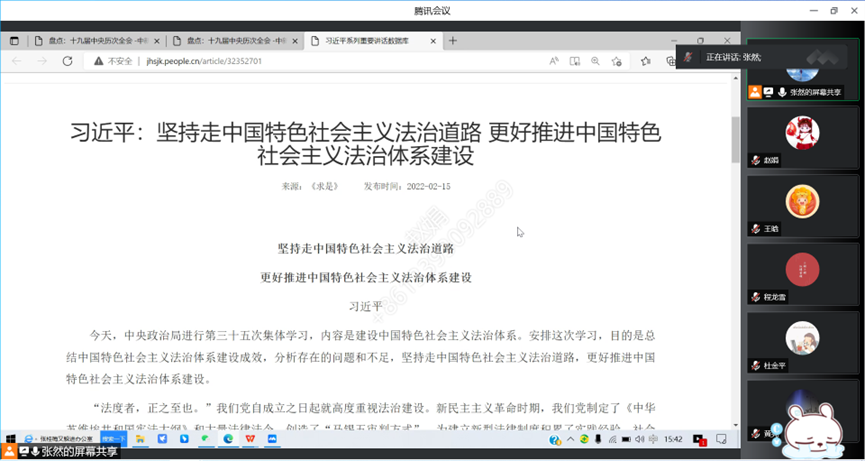Close the second 盘点：十九届中央历次全会 tab

[295, 41]
